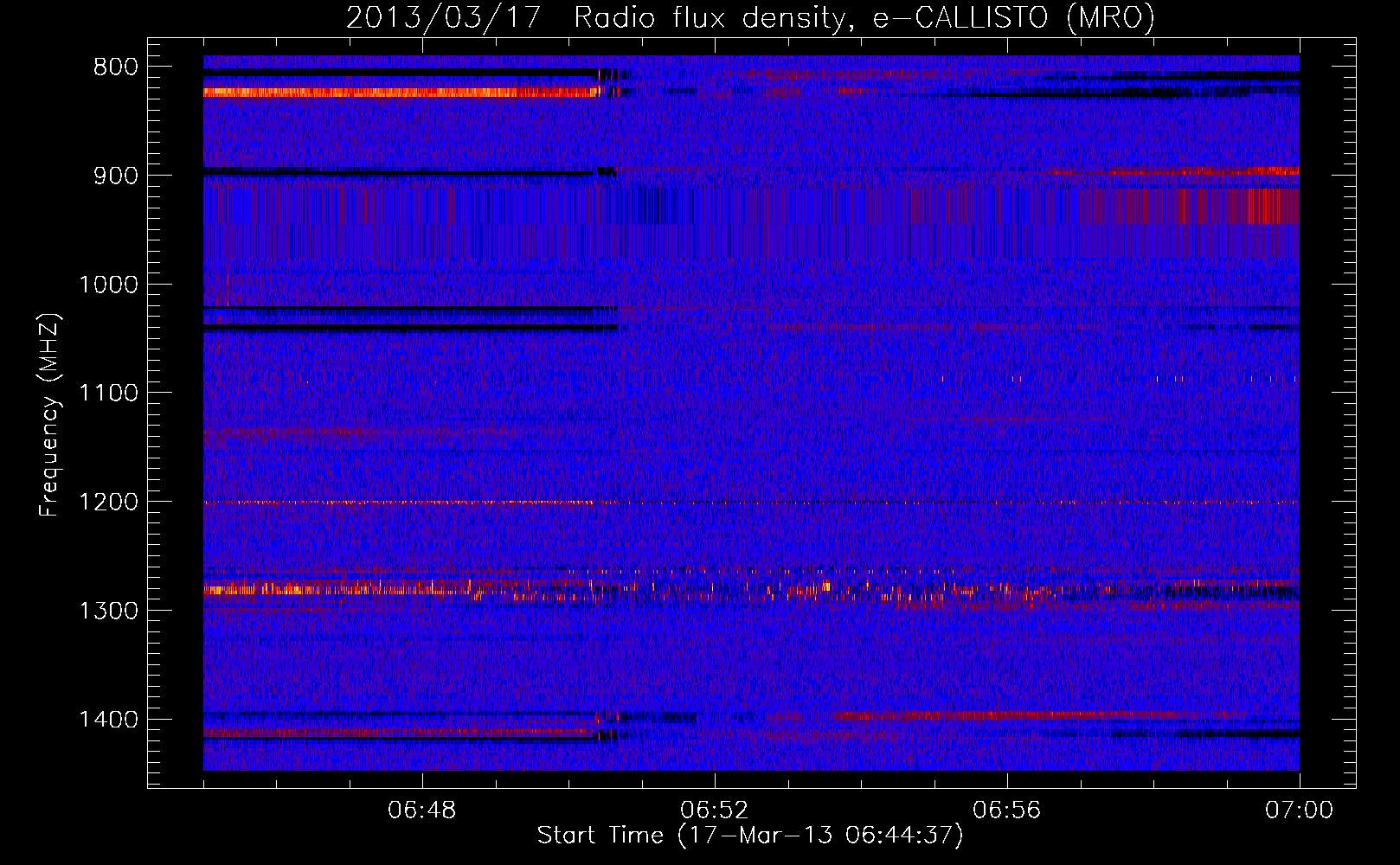Click the plot title "2013/03/17 Radio flux density, e-CALLISTO (MRO)"
This screenshot has height=865, width=1400.
pos(750,18)
